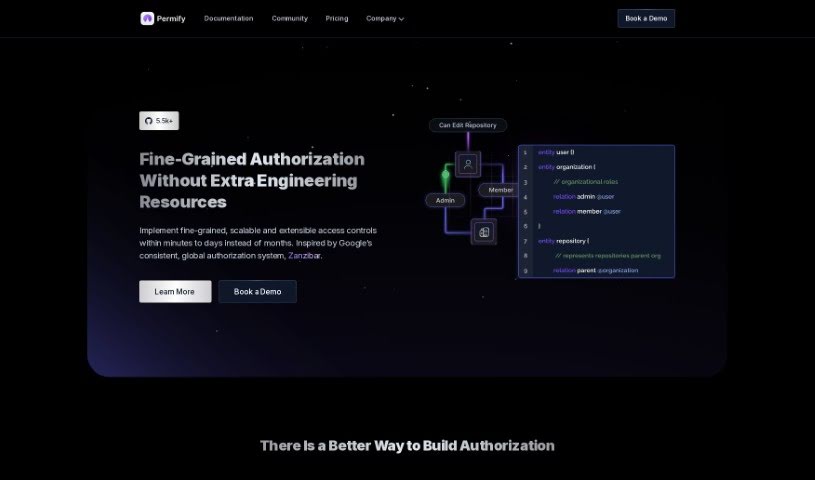The width and height of the screenshot is (815, 480).
Task: Select the repository document node icon
Action: pos(483,232)
